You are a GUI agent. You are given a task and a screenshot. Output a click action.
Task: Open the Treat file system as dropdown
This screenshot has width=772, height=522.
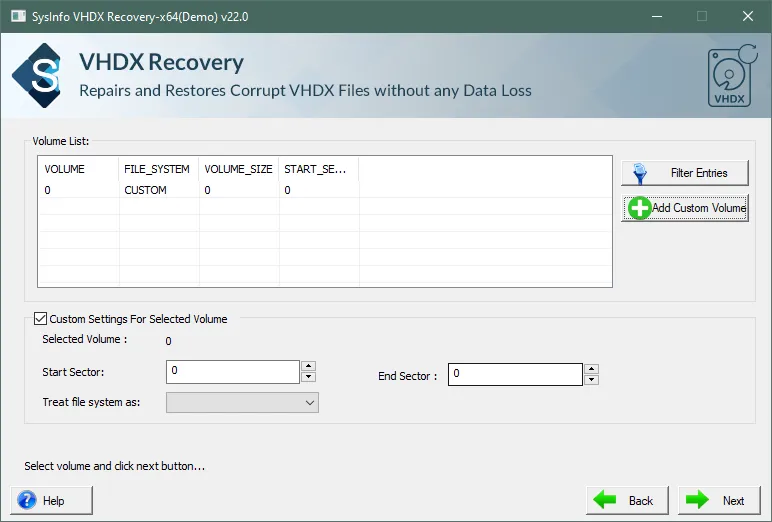(242, 402)
